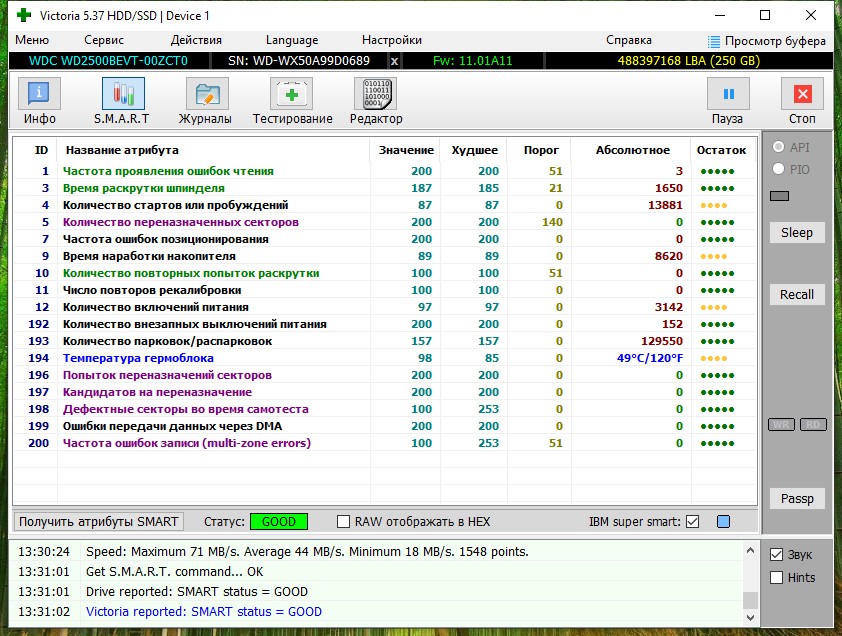The width and height of the screenshot is (842, 636).
Task: Toggle the Звук sound checkbox
Action: (x=776, y=554)
